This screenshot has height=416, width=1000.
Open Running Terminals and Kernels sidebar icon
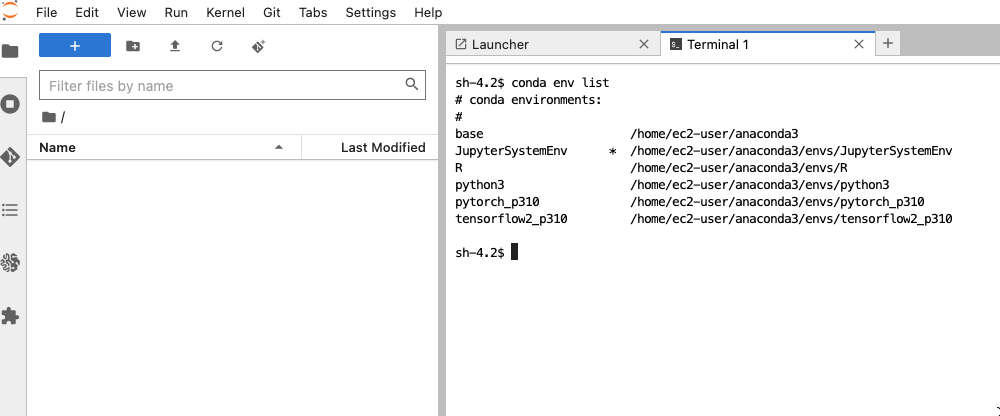point(10,104)
